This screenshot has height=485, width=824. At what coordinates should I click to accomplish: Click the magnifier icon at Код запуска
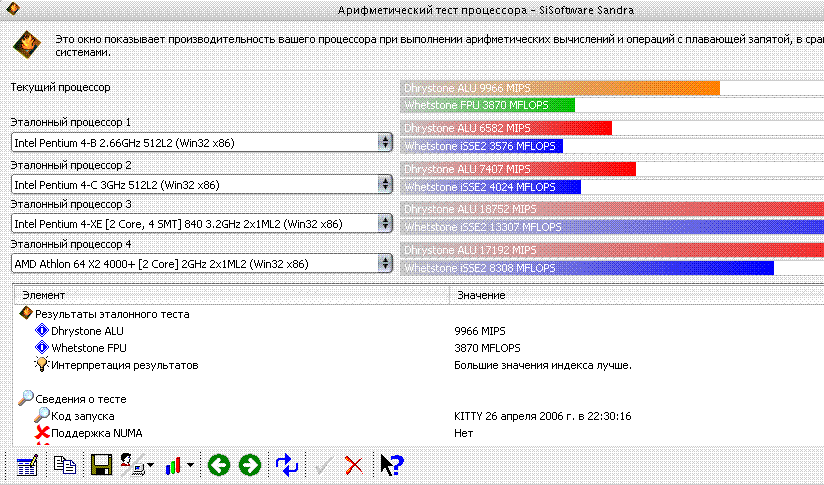point(42,415)
